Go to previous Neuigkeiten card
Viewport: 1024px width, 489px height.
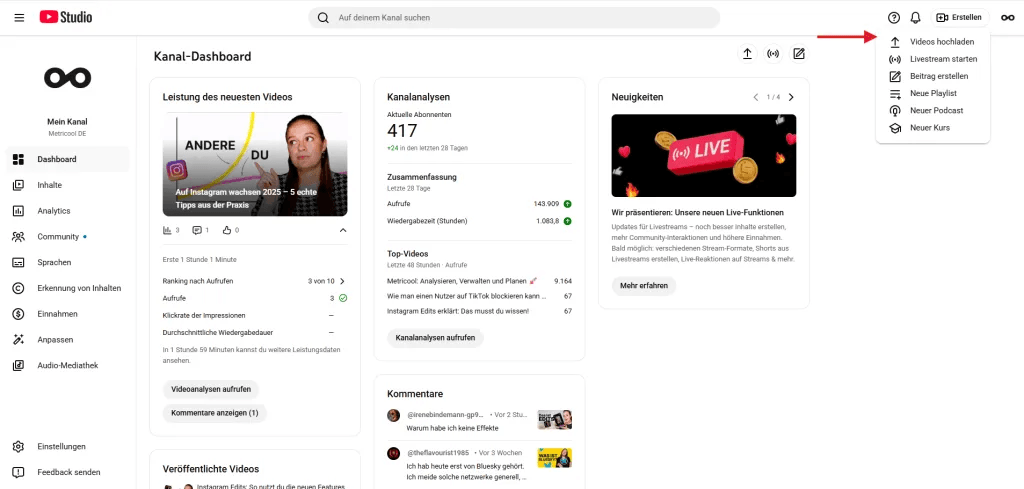(756, 97)
